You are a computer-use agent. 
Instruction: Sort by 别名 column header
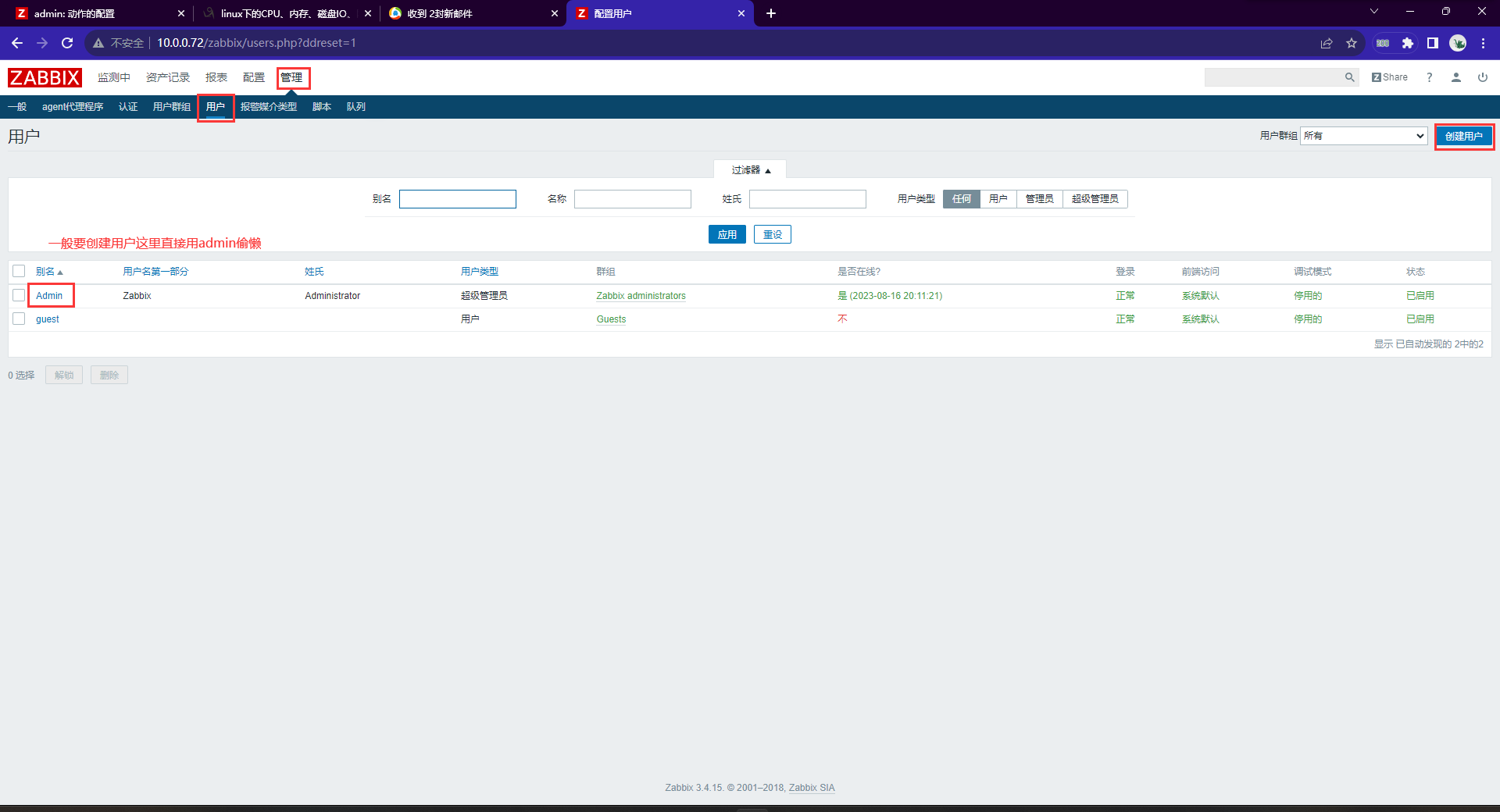(49, 272)
